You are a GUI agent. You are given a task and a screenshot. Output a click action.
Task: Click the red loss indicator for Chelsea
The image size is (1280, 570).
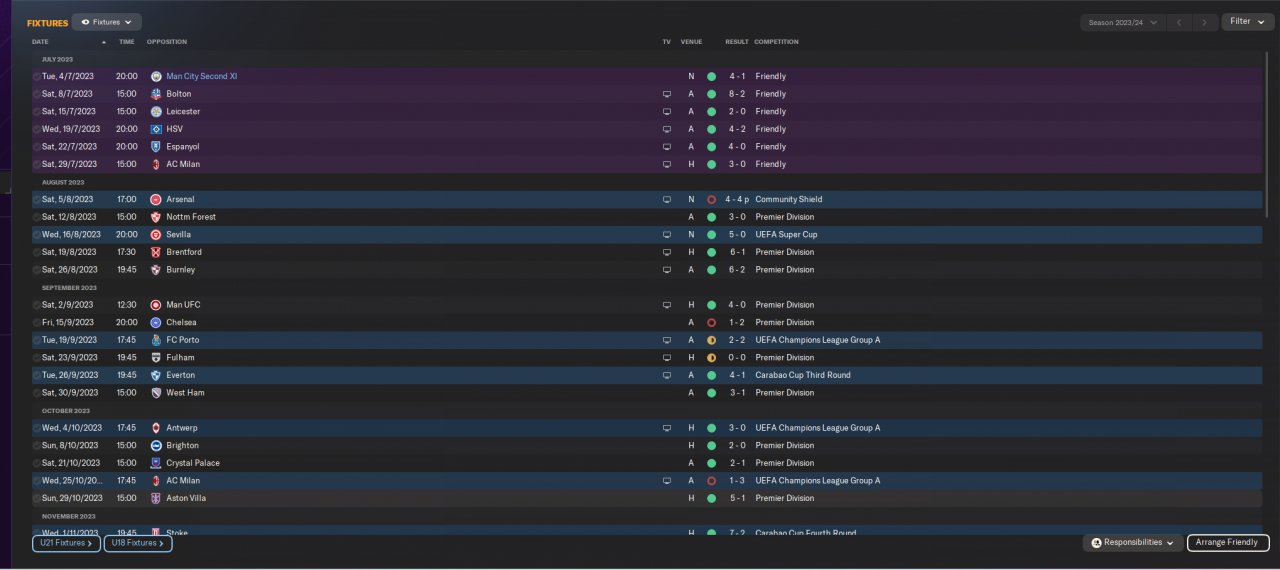pyautogui.click(x=711, y=322)
